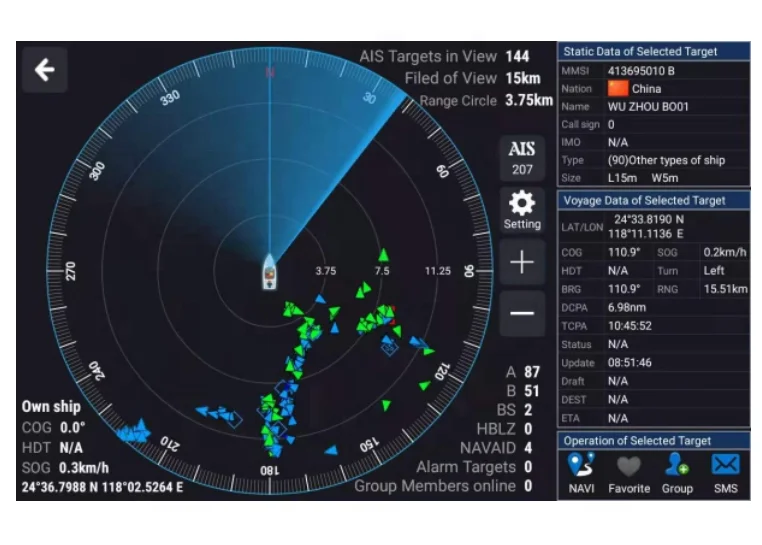This screenshot has width=762, height=545.
Task: Click Update time 08:51:46
Action: [x=629, y=363]
